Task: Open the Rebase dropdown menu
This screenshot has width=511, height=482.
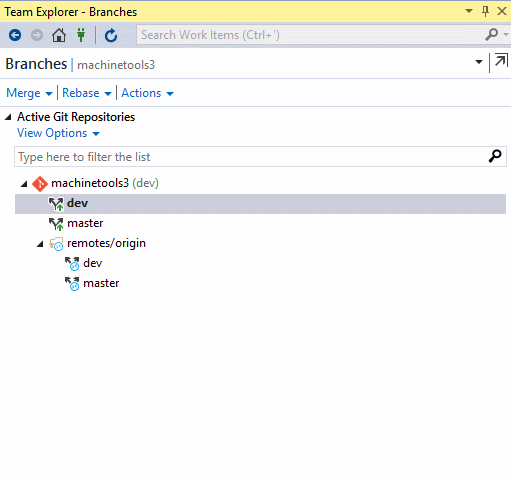Action: pos(87,93)
